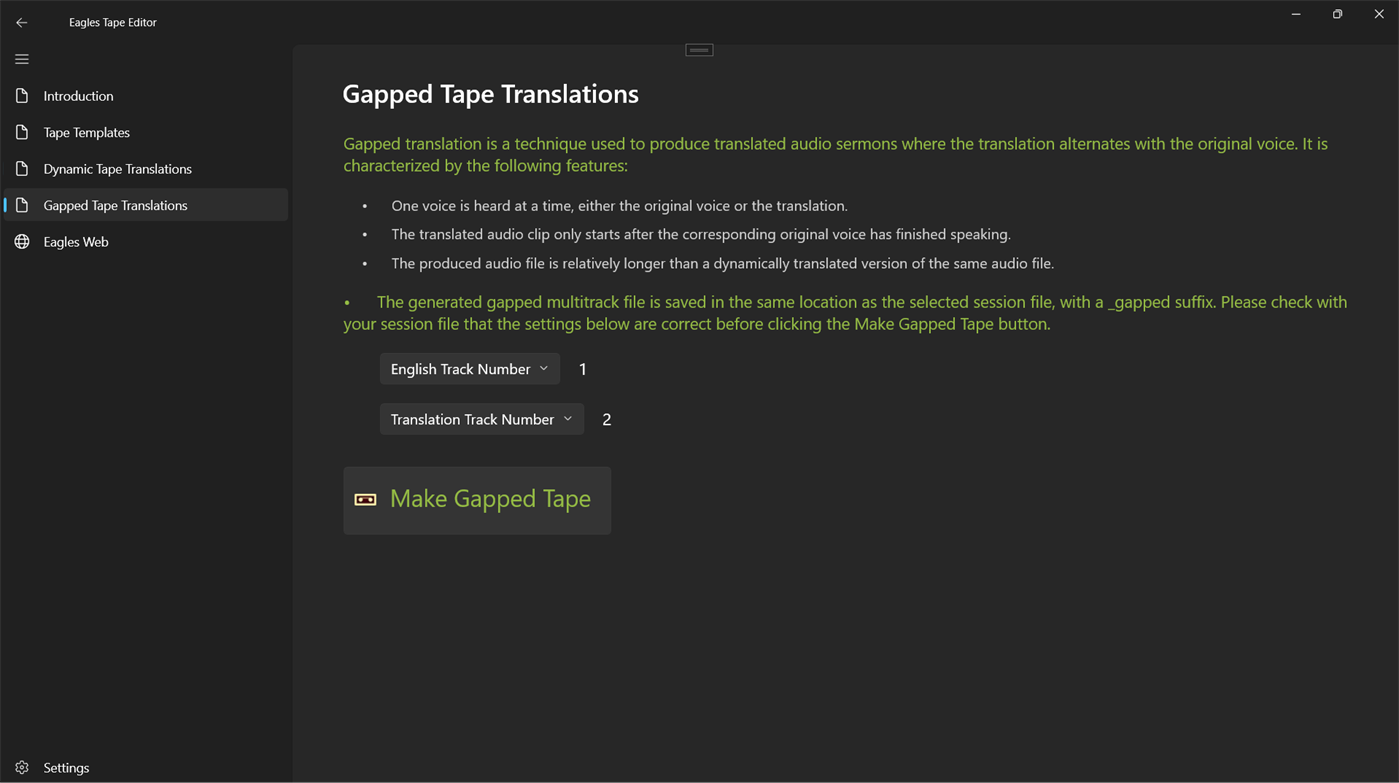The width and height of the screenshot is (1399, 783).
Task: Click the Settings label at the bottom
Action: click(x=65, y=767)
